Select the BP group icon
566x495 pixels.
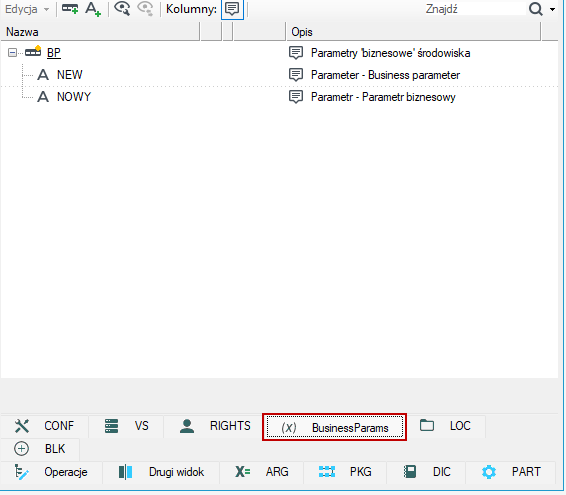click(x=33, y=52)
